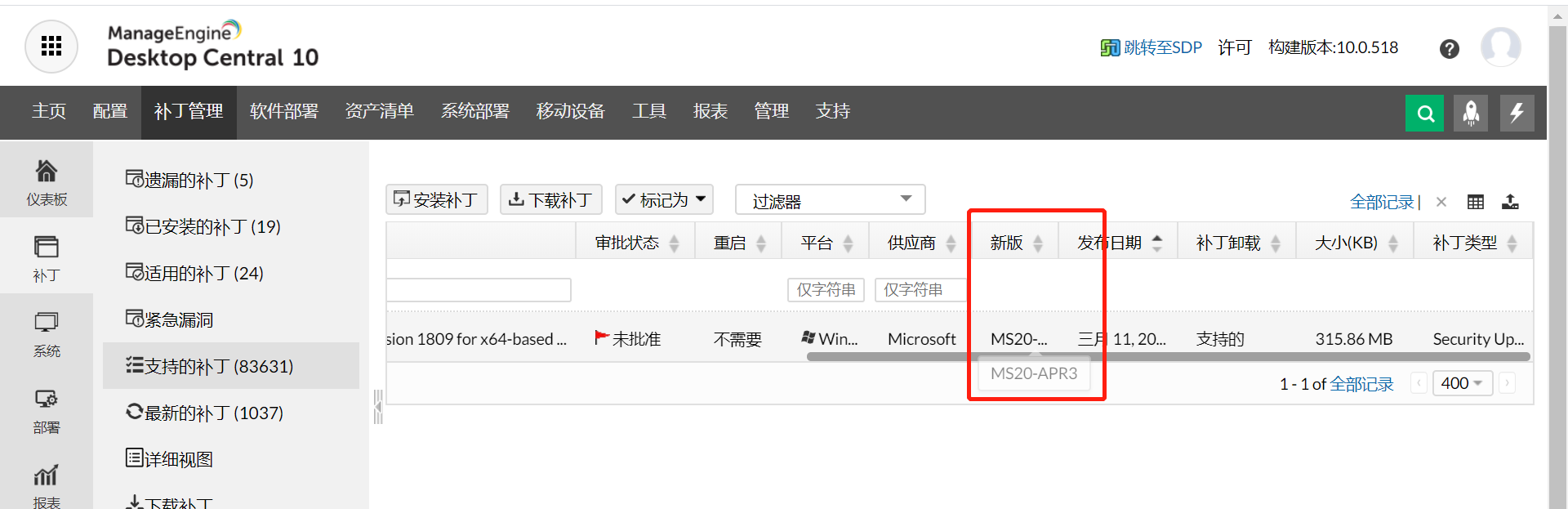Collapse the left panel splitter handle
Viewport: 1568px width, 509px height.
(x=377, y=406)
